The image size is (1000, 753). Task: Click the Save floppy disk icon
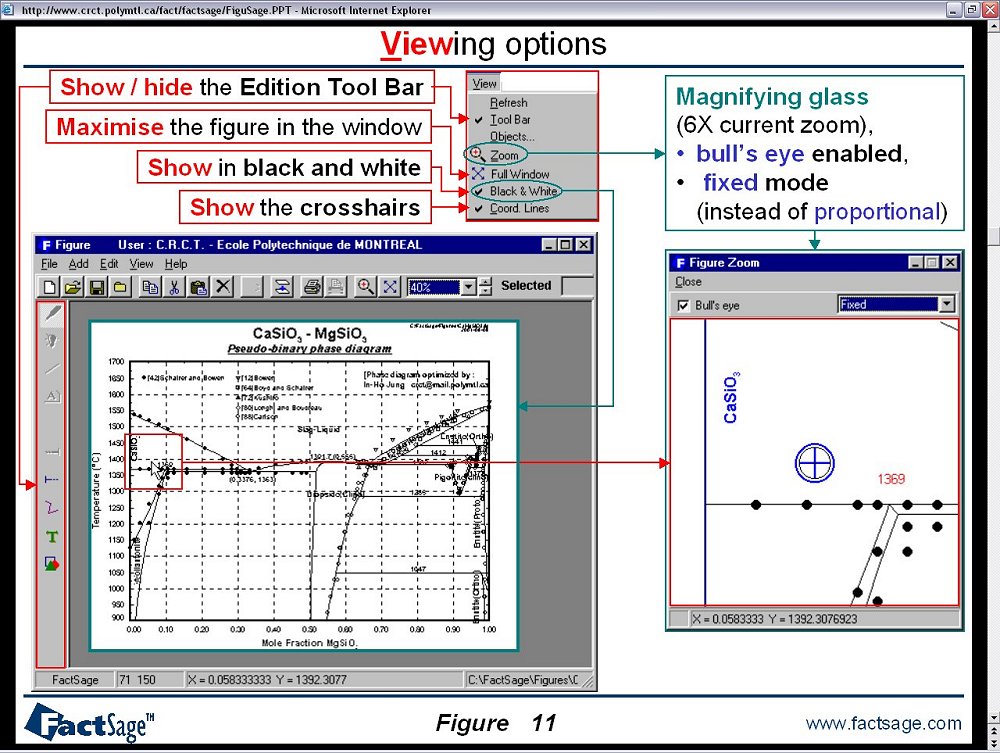coord(97,287)
